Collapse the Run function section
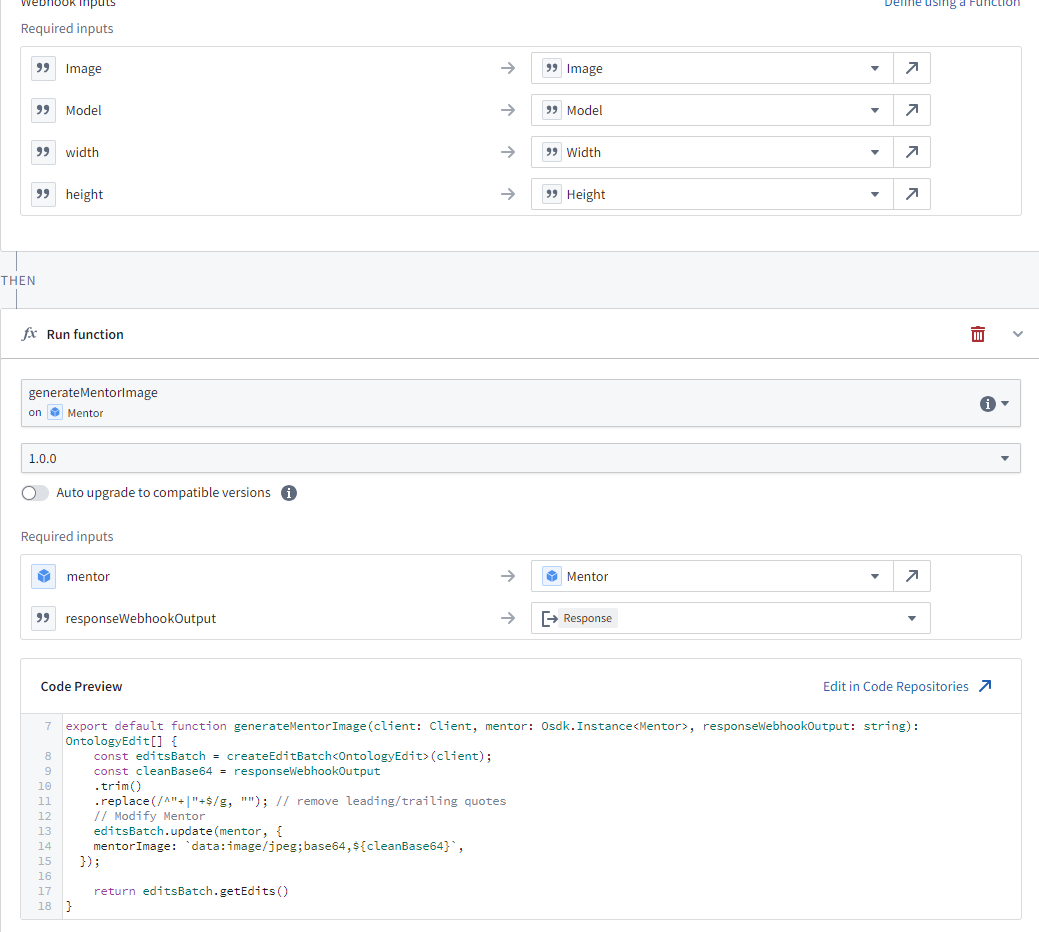Image resolution: width=1039 pixels, height=932 pixels. (1018, 334)
